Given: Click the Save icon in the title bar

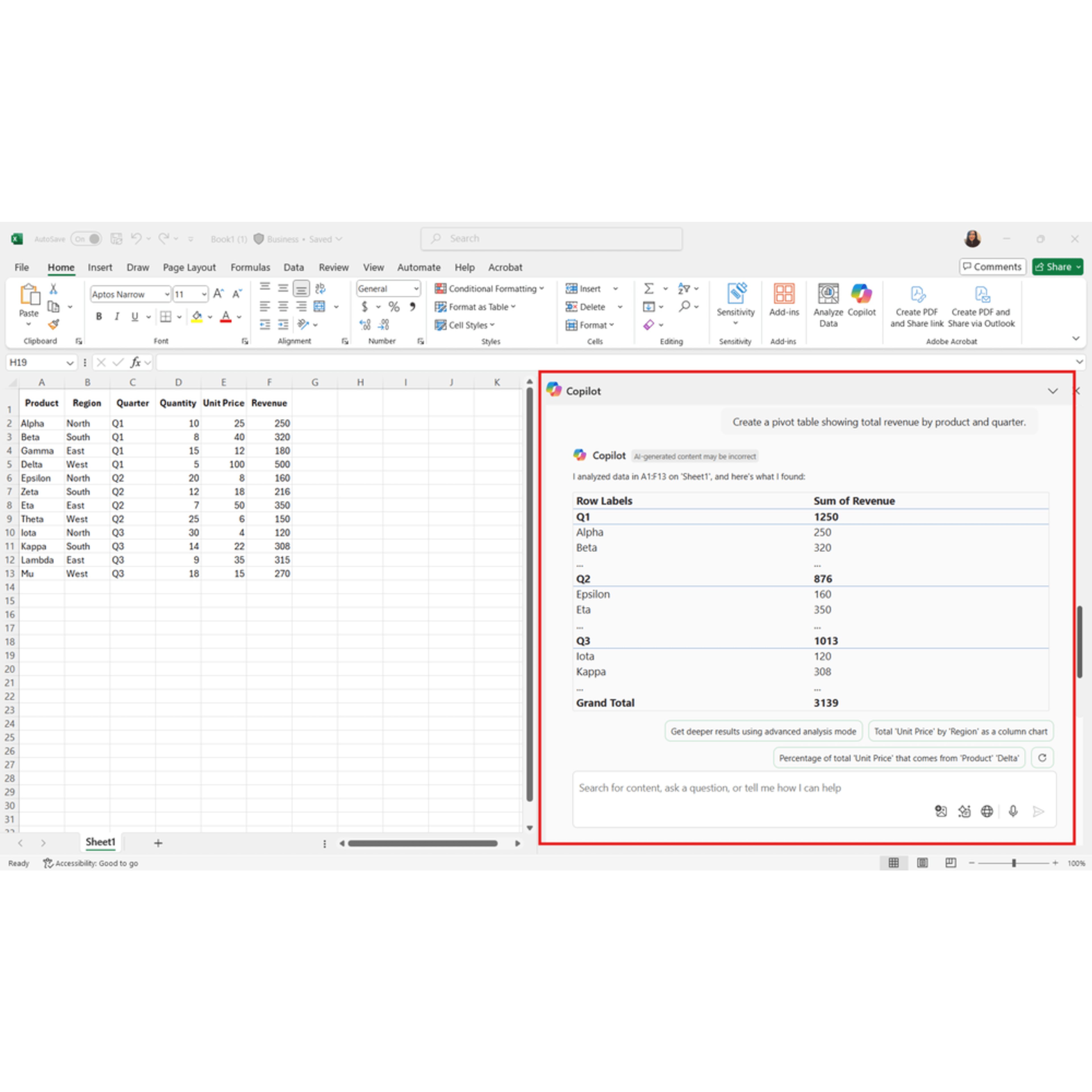Looking at the screenshot, I should (x=116, y=239).
